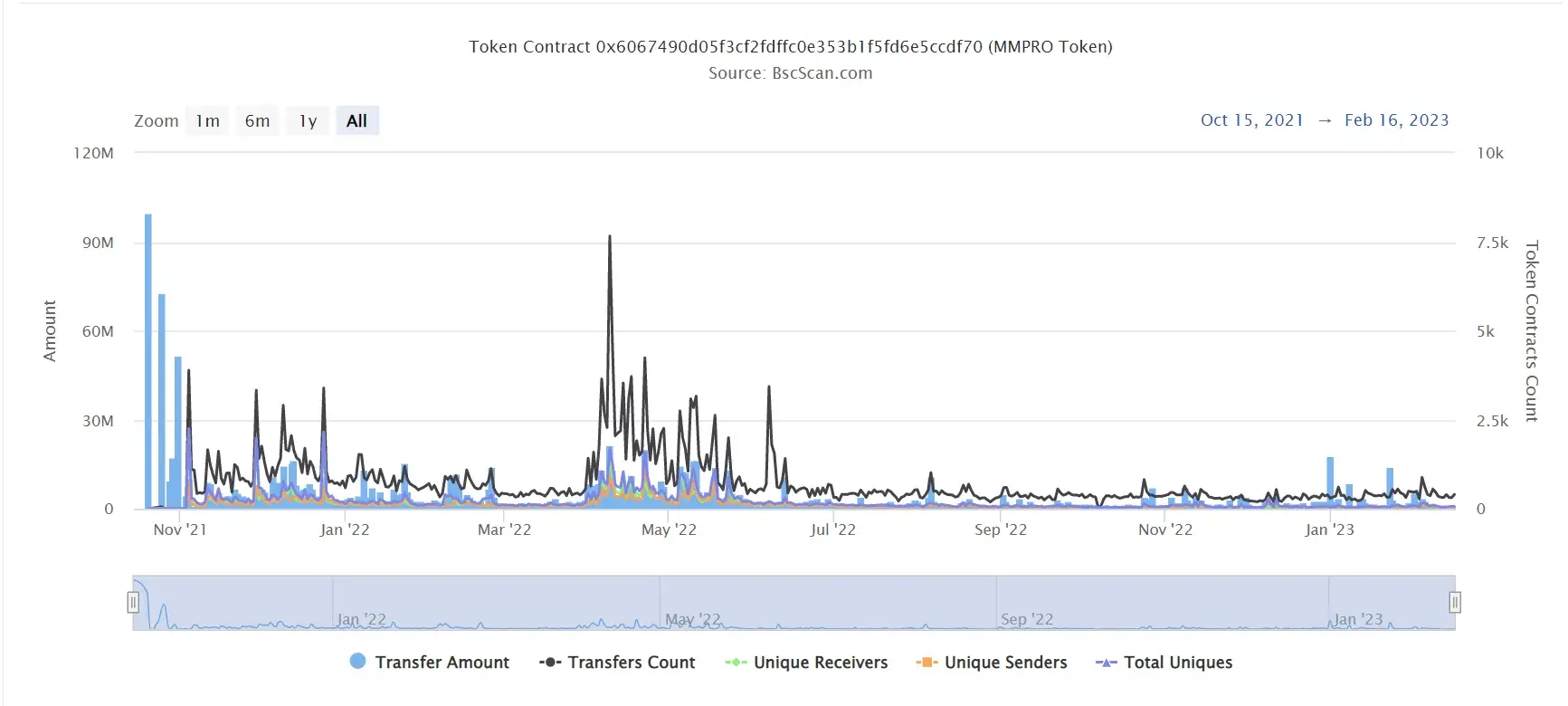
Task: Click the May '22 x-axis label
Action: pyautogui.click(x=669, y=529)
